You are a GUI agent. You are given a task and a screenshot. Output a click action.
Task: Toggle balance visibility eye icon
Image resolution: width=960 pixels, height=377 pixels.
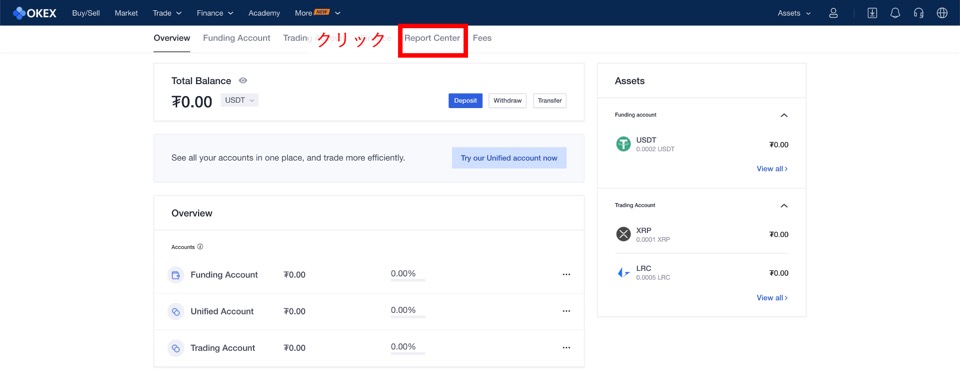coord(243,81)
